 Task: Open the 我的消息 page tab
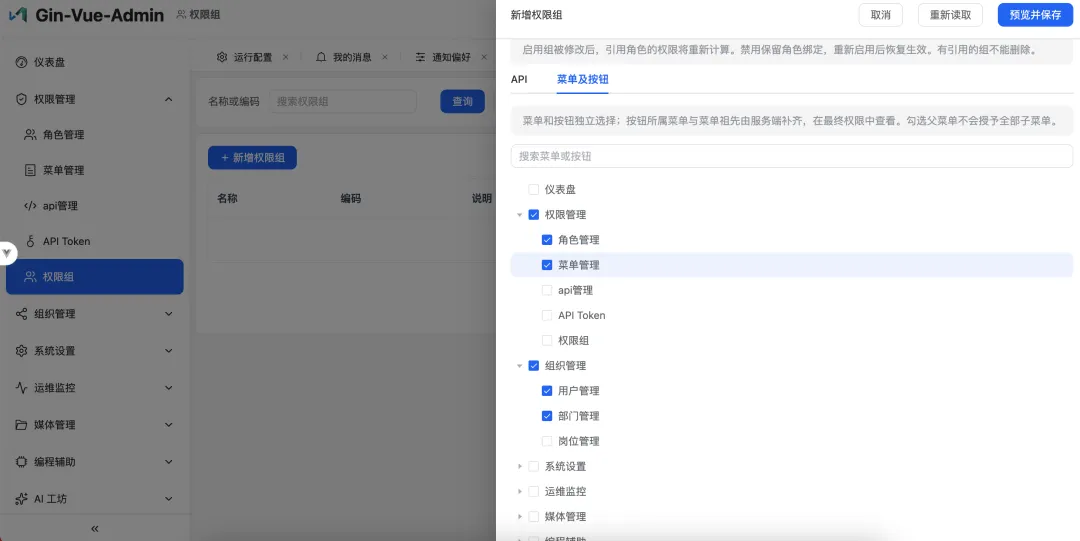point(352,57)
